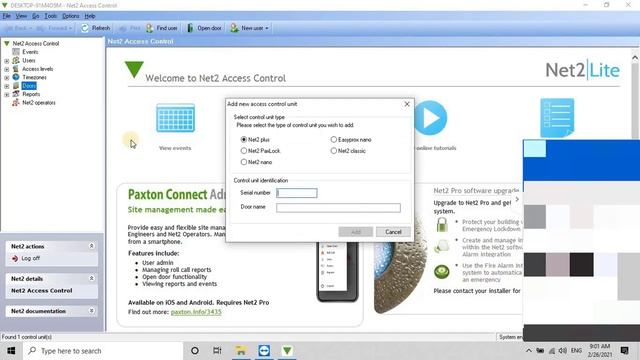Screen dimensions: 640x360
Task: Click the Cortana circle icon
Action: click(195, 351)
